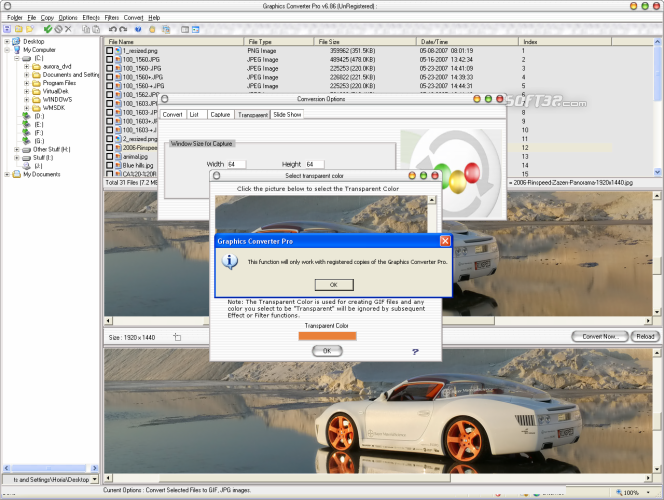
Task: Click OK in the Graphics Converter Pro message
Action: [334, 285]
